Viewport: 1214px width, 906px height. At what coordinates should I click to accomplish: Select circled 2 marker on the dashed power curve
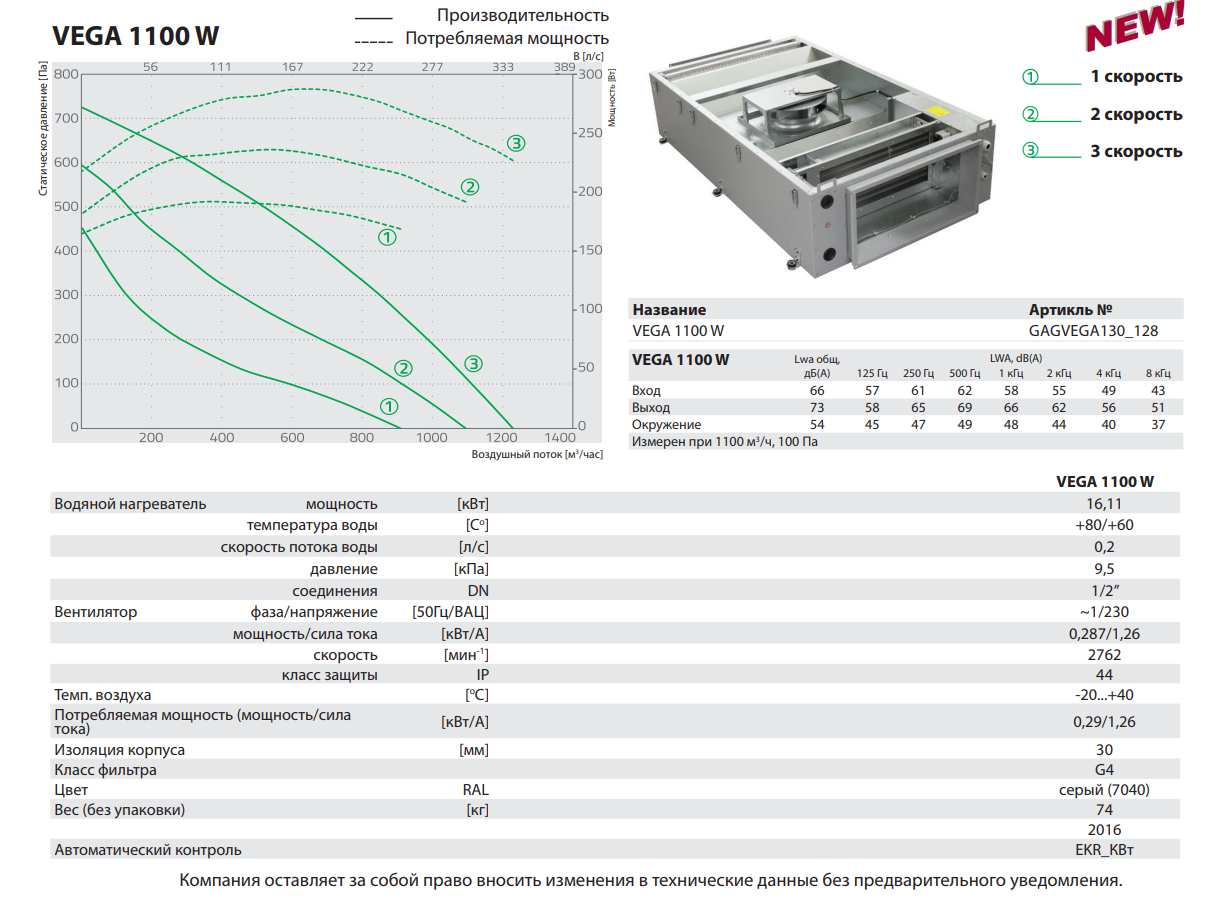coord(470,187)
